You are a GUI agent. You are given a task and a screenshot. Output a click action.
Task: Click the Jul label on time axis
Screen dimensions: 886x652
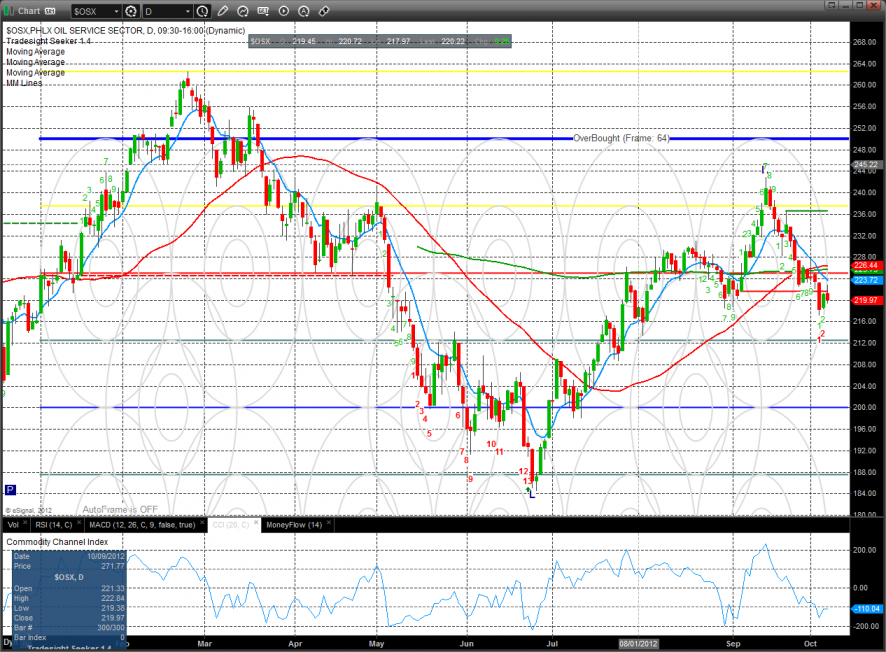552,644
